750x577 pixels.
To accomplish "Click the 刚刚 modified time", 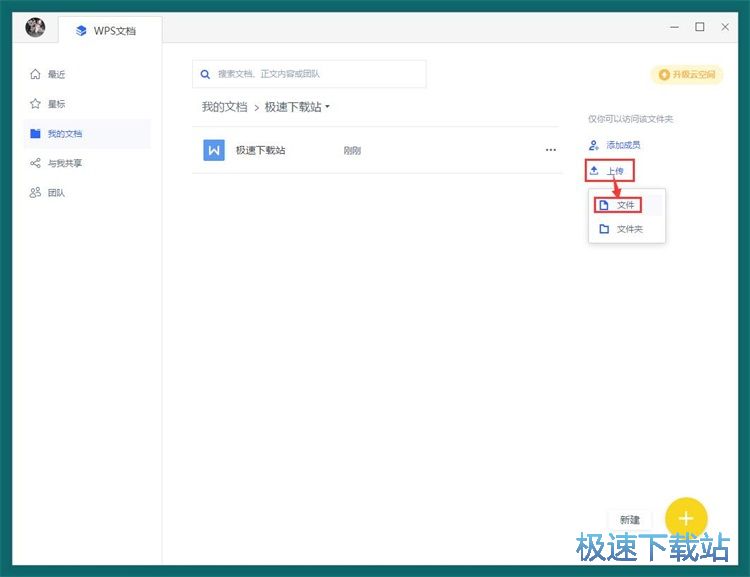I will tap(352, 151).
